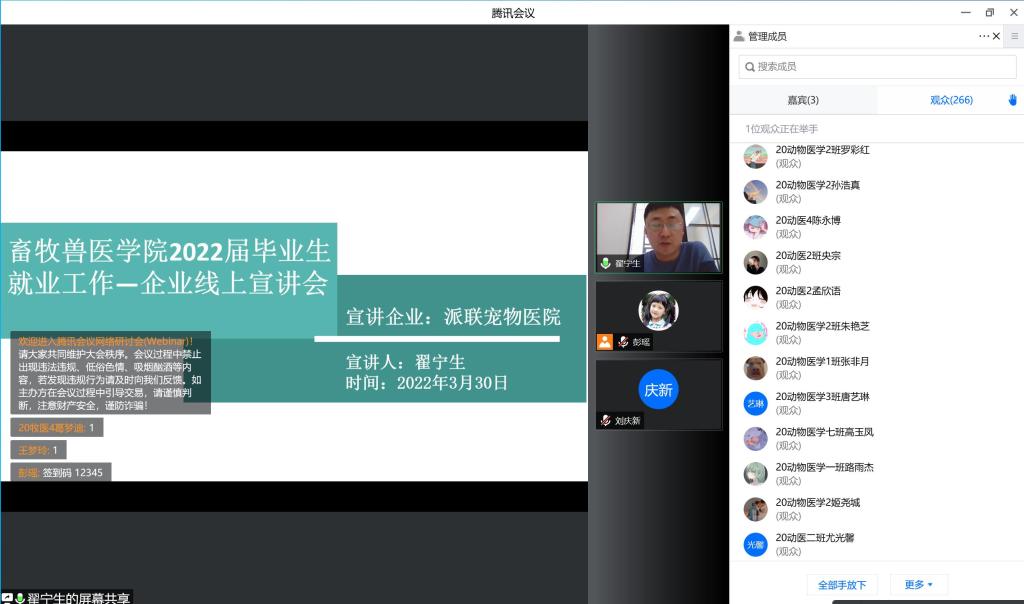Click the blue raised-hand icon
The width and height of the screenshot is (1024, 604).
(x=1012, y=100)
